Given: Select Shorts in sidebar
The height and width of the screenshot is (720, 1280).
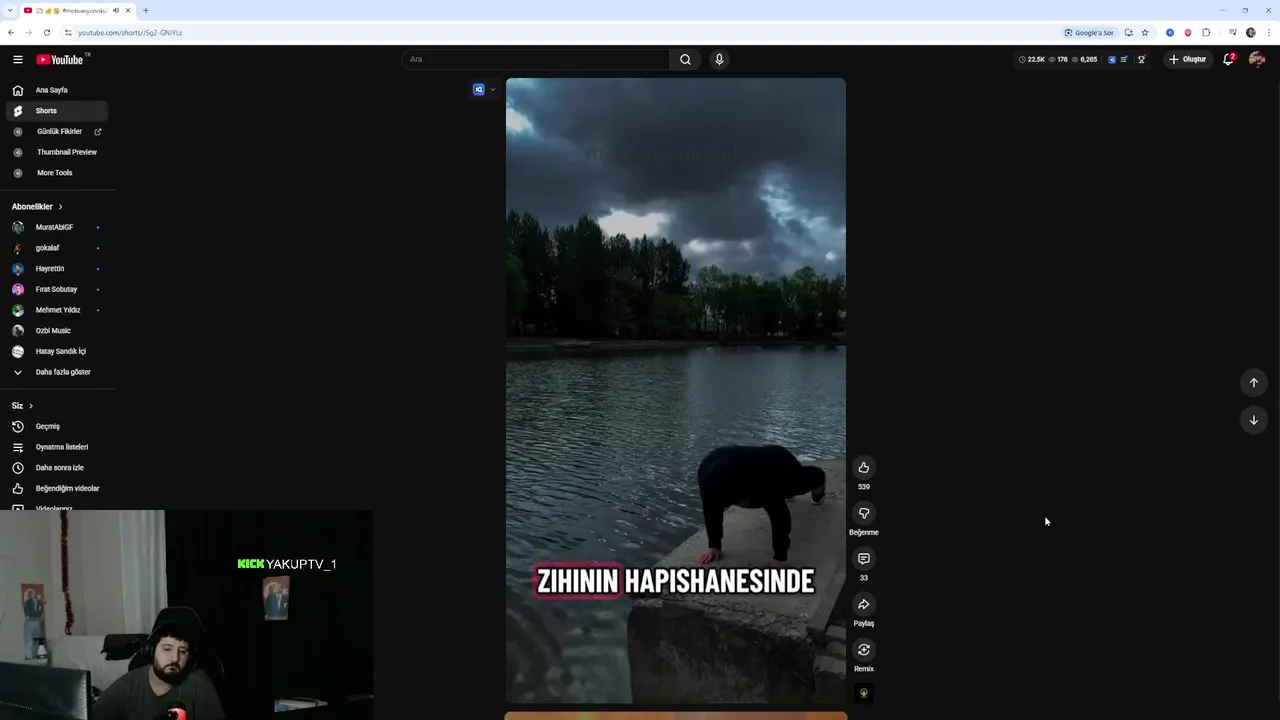Looking at the screenshot, I should point(57,111).
